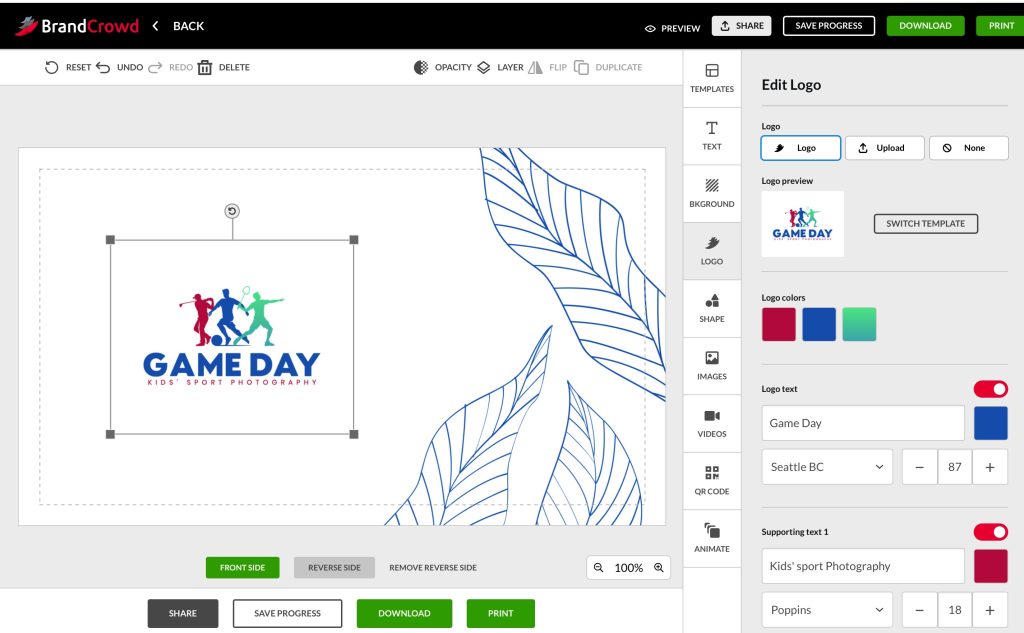Open the Layer ordering tool
Image resolution: width=1024 pixels, height=633 pixels.
(500, 67)
